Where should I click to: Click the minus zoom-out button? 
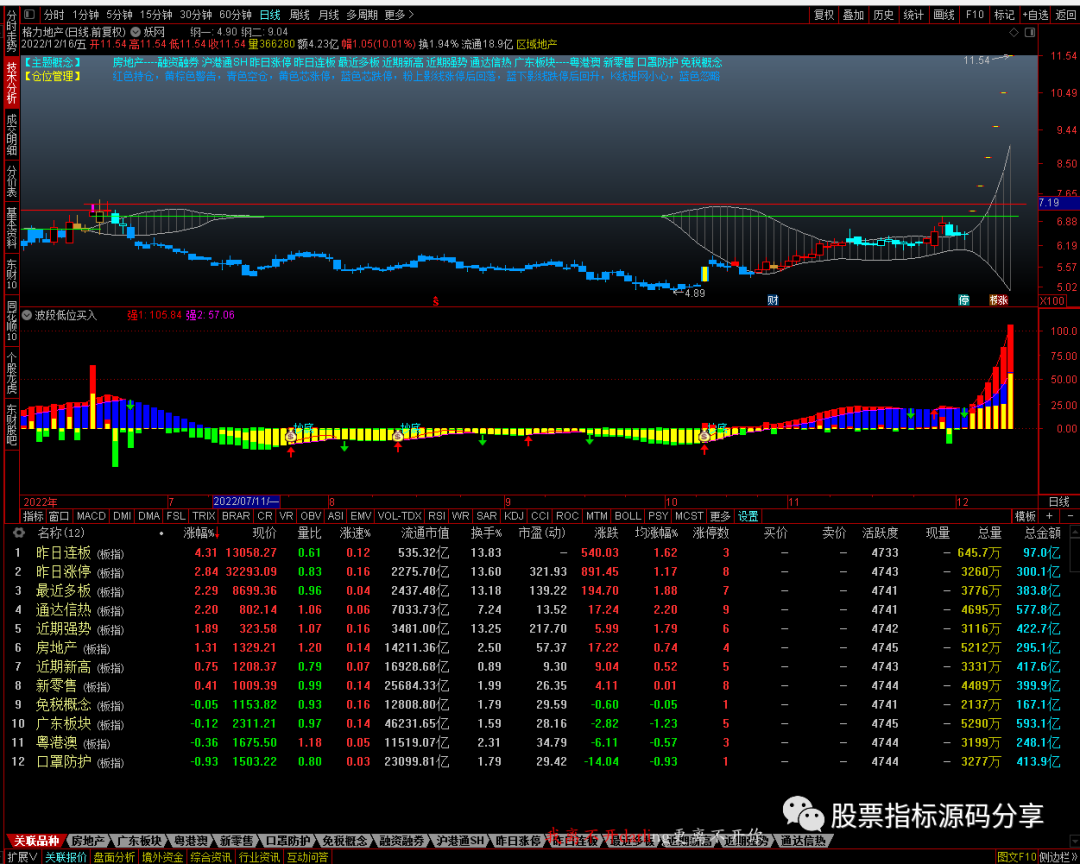click(x=1070, y=516)
